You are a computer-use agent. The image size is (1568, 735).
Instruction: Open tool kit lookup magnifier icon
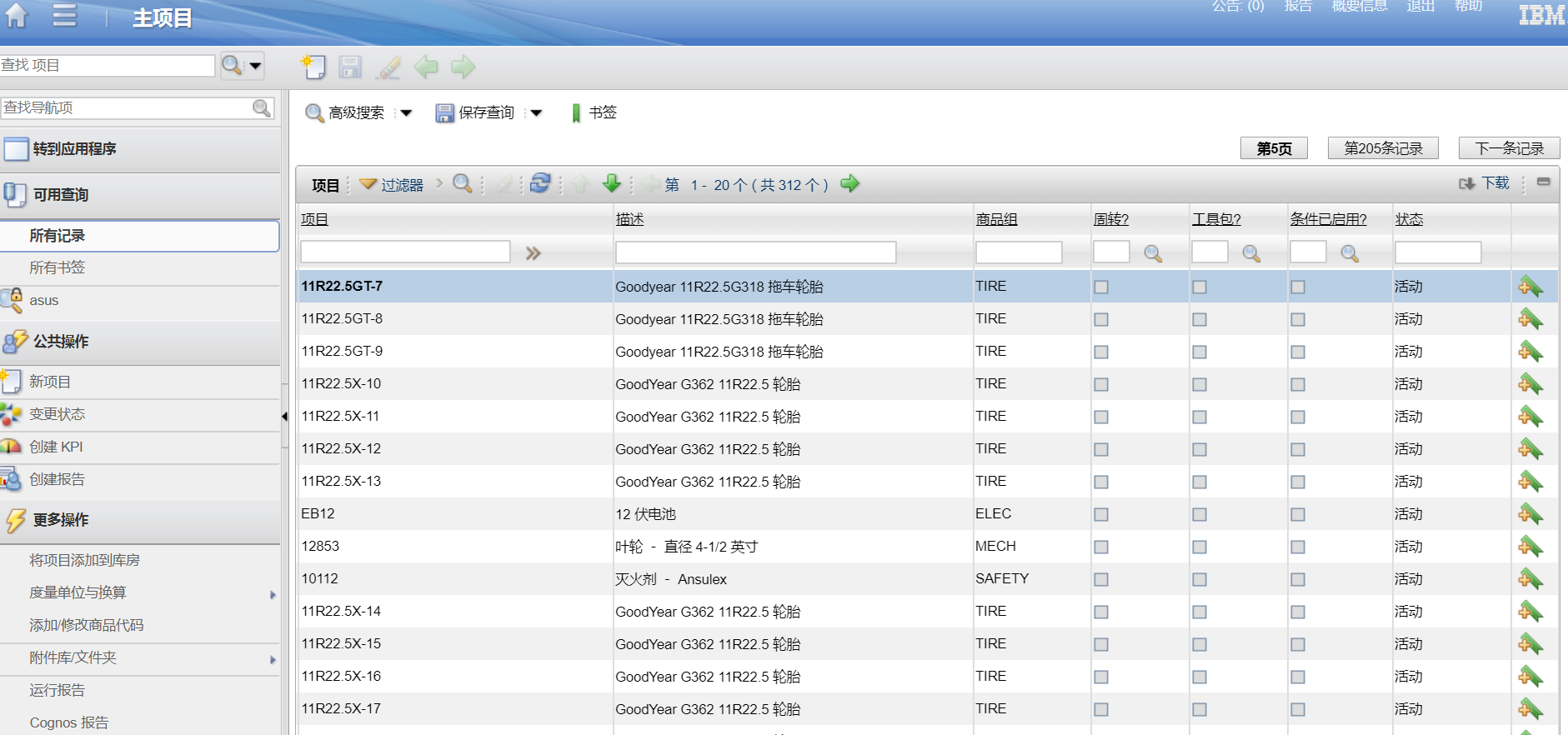click(x=1251, y=253)
